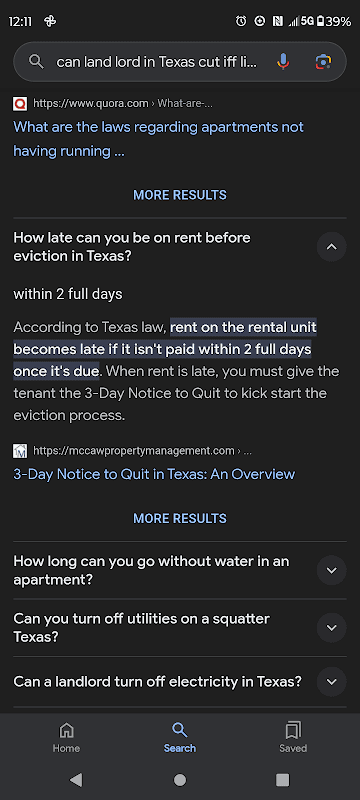
Task: Select the Search tab in bottom bar
Action: tap(179, 738)
